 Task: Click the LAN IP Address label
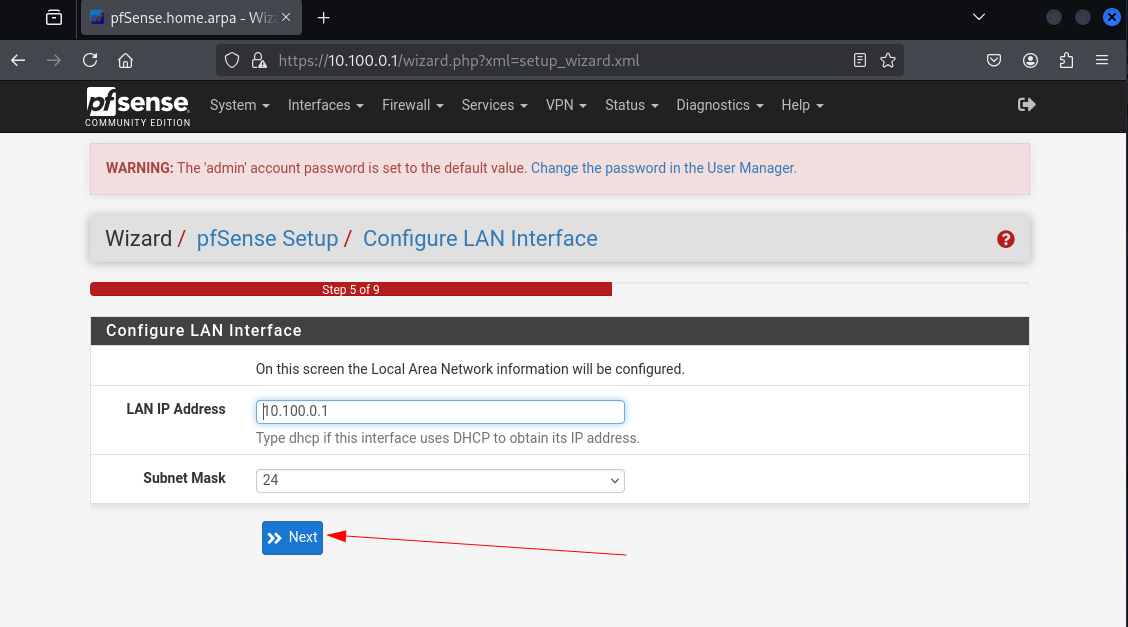(176, 409)
